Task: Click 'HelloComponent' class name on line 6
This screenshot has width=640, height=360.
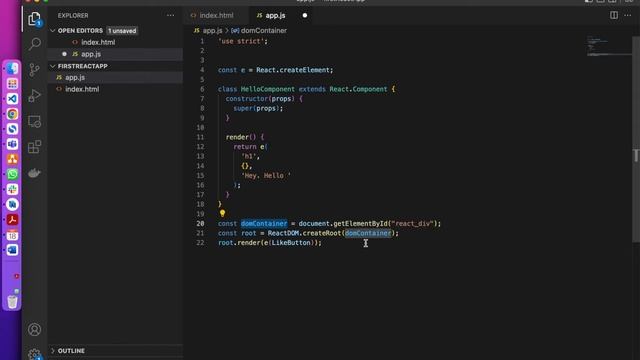Action: 267,89
